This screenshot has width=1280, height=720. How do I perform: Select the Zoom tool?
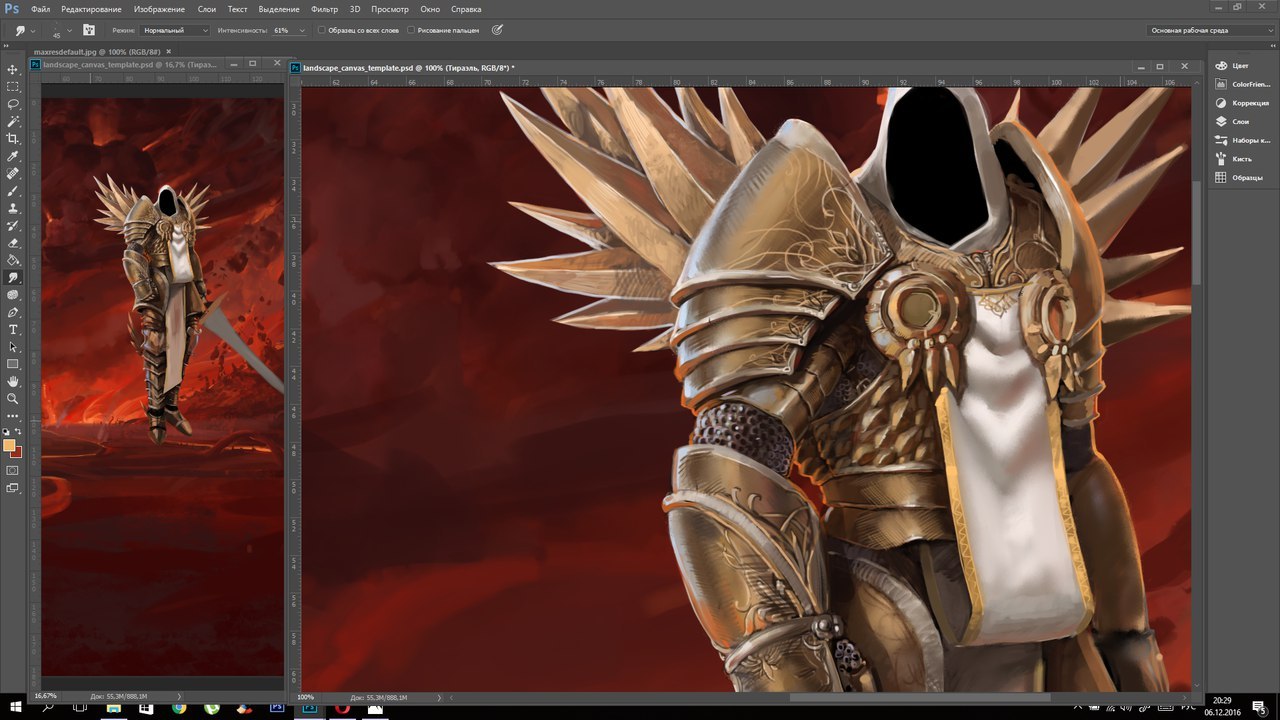(x=13, y=398)
